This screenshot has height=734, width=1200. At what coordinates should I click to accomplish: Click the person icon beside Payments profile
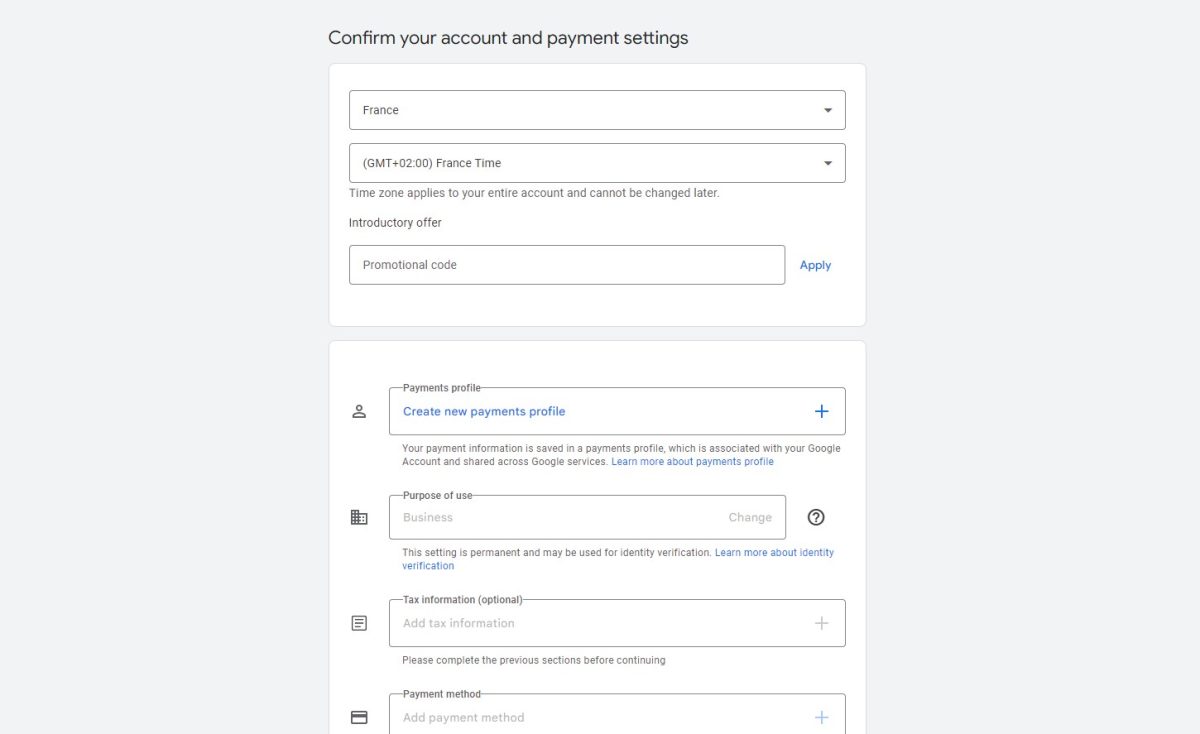click(359, 411)
